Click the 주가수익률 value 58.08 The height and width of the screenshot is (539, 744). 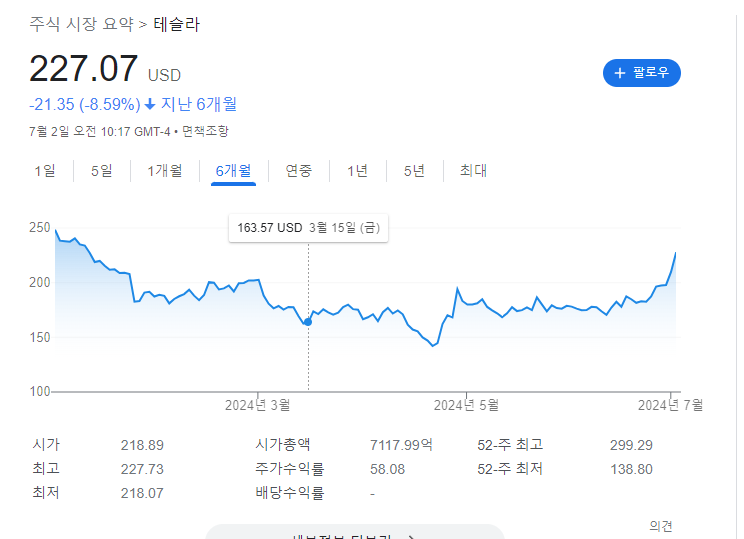pos(387,469)
